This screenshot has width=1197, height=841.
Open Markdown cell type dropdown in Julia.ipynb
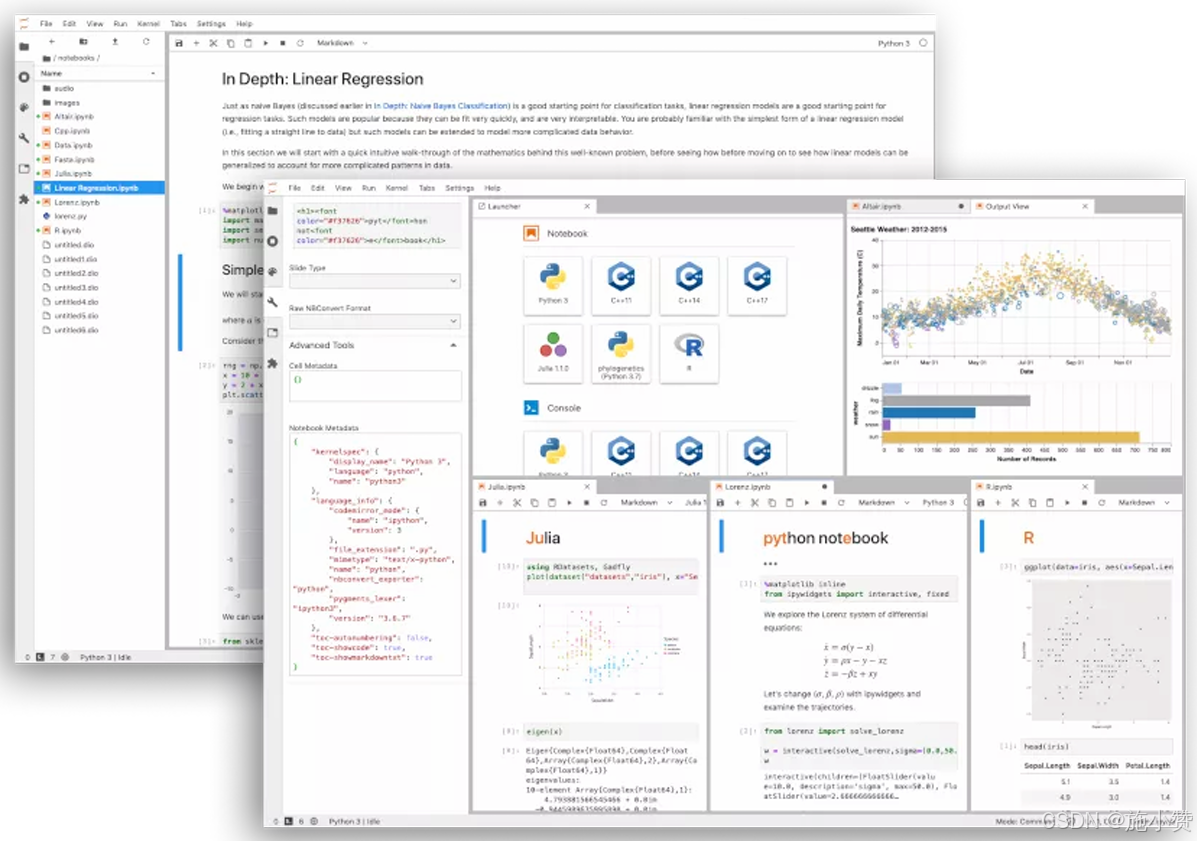[x=646, y=503]
